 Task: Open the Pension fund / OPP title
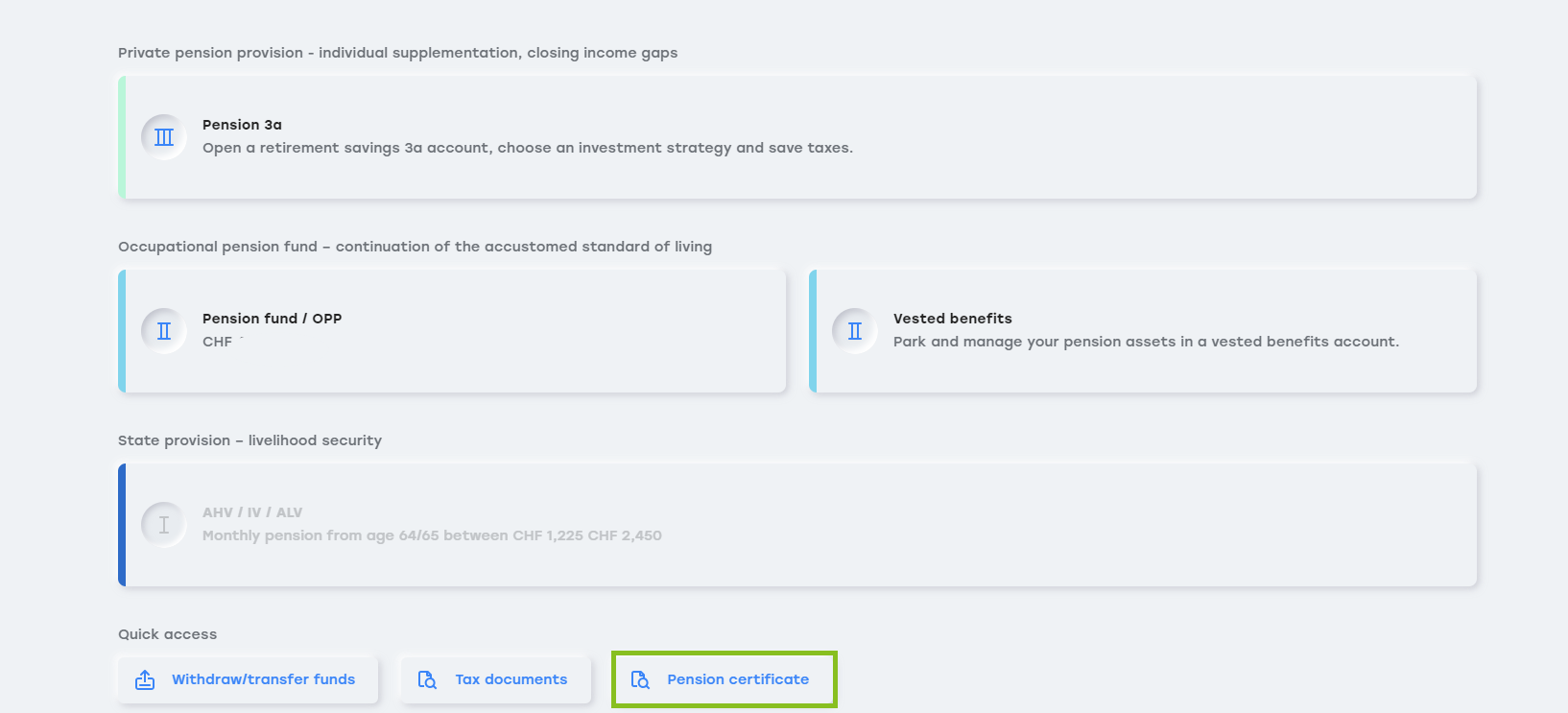click(272, 319)
